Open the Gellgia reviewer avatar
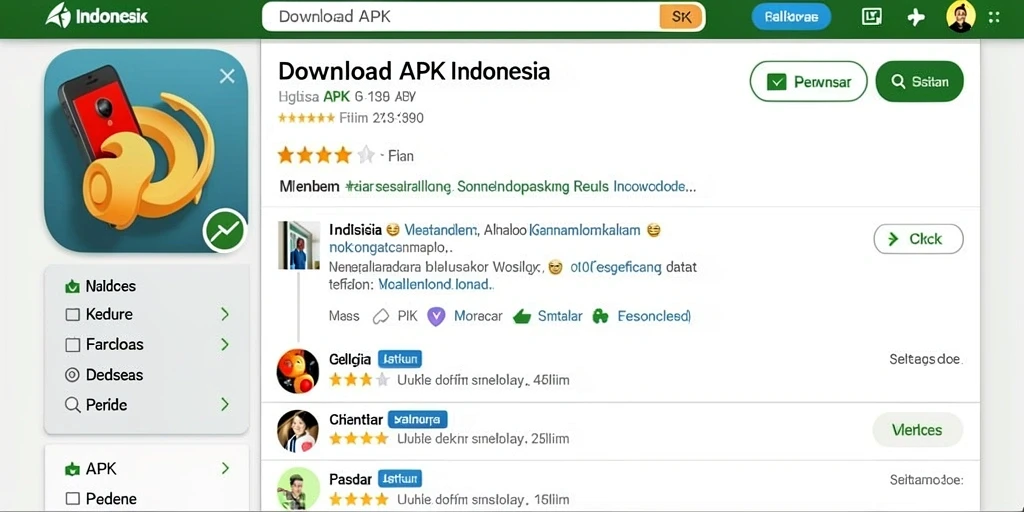 coord(298,371)
